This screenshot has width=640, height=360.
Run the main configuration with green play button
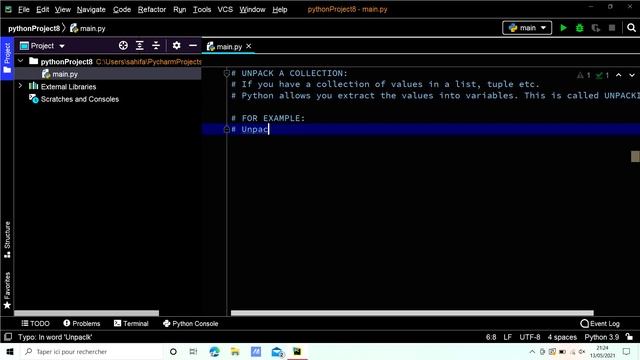[563, 28]
